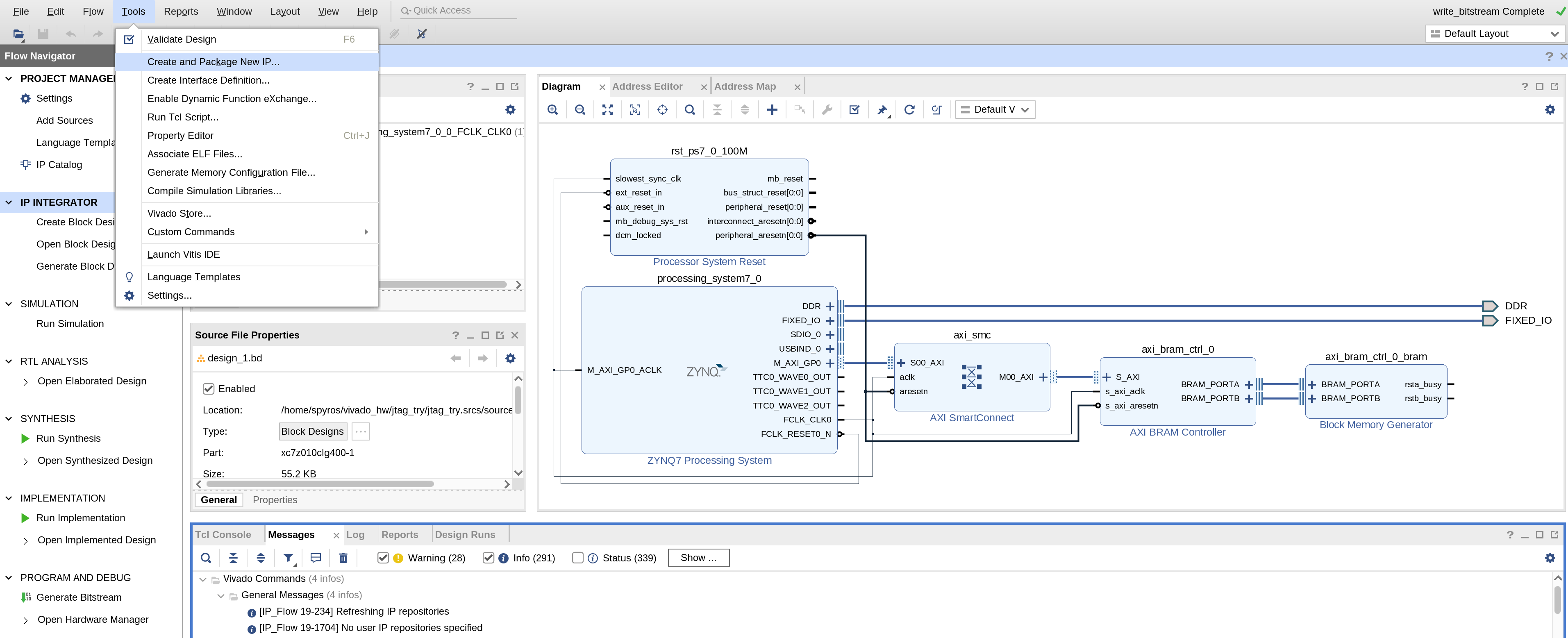The image size is (1568, 638).
Task: Switch to the Address Editor tab
Action: (648, 86)
